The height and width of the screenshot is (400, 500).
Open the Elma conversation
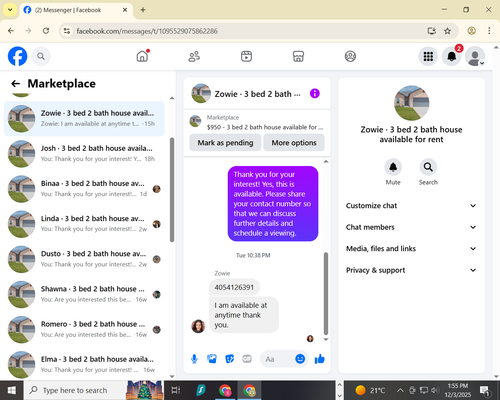pyautogui.click(x=84, y=364)
